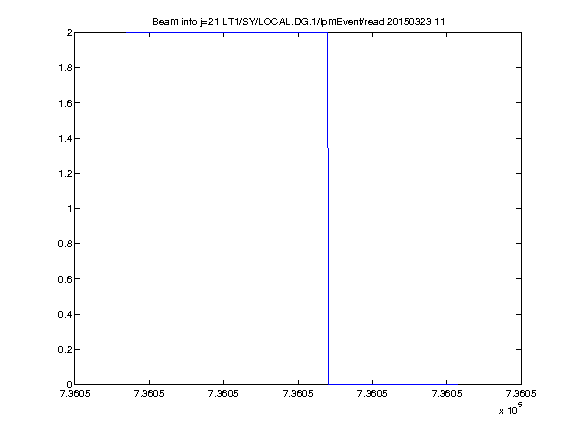This screenshot has height=432, width=576.
Task: Click the x10^5 axis exponent label
Action: (x=511, y=409)
